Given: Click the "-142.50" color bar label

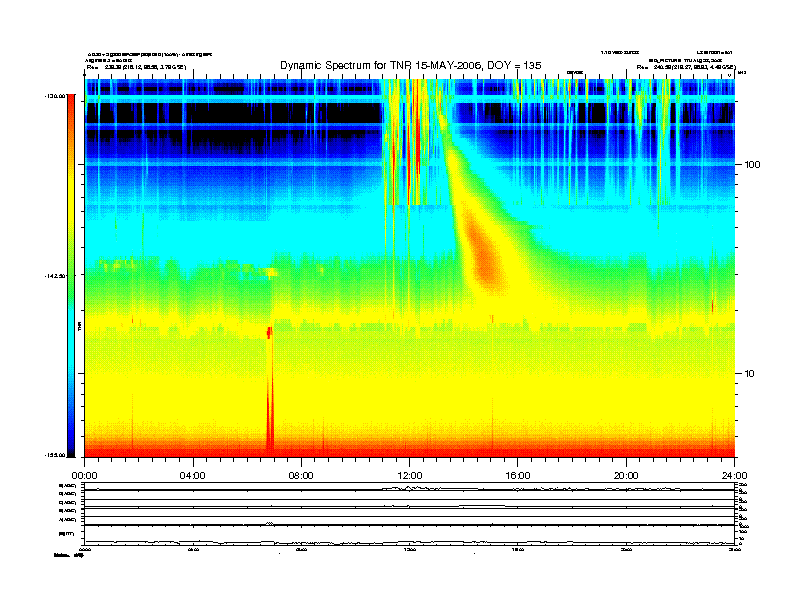Looking at the screenshot, I should pyautogui.click(x=55, y=276).
